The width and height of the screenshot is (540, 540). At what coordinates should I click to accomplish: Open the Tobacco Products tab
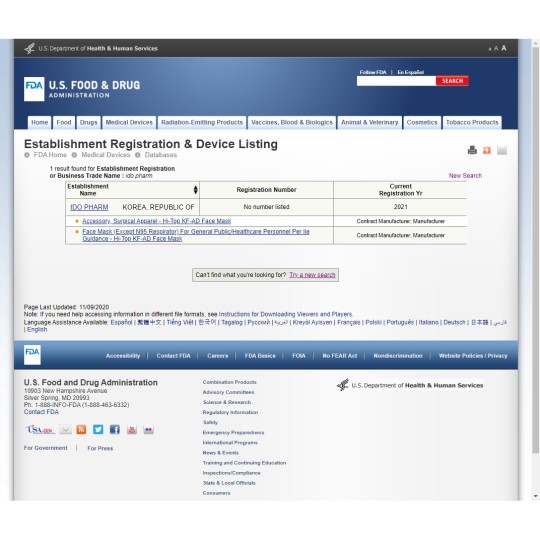point(472,123)
